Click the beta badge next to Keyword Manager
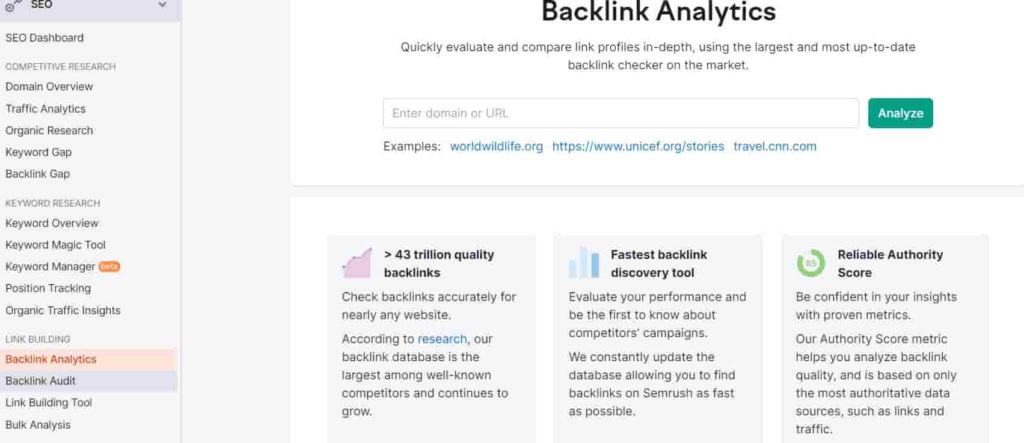The image size is (1024, 443). (x=109, y=267)
